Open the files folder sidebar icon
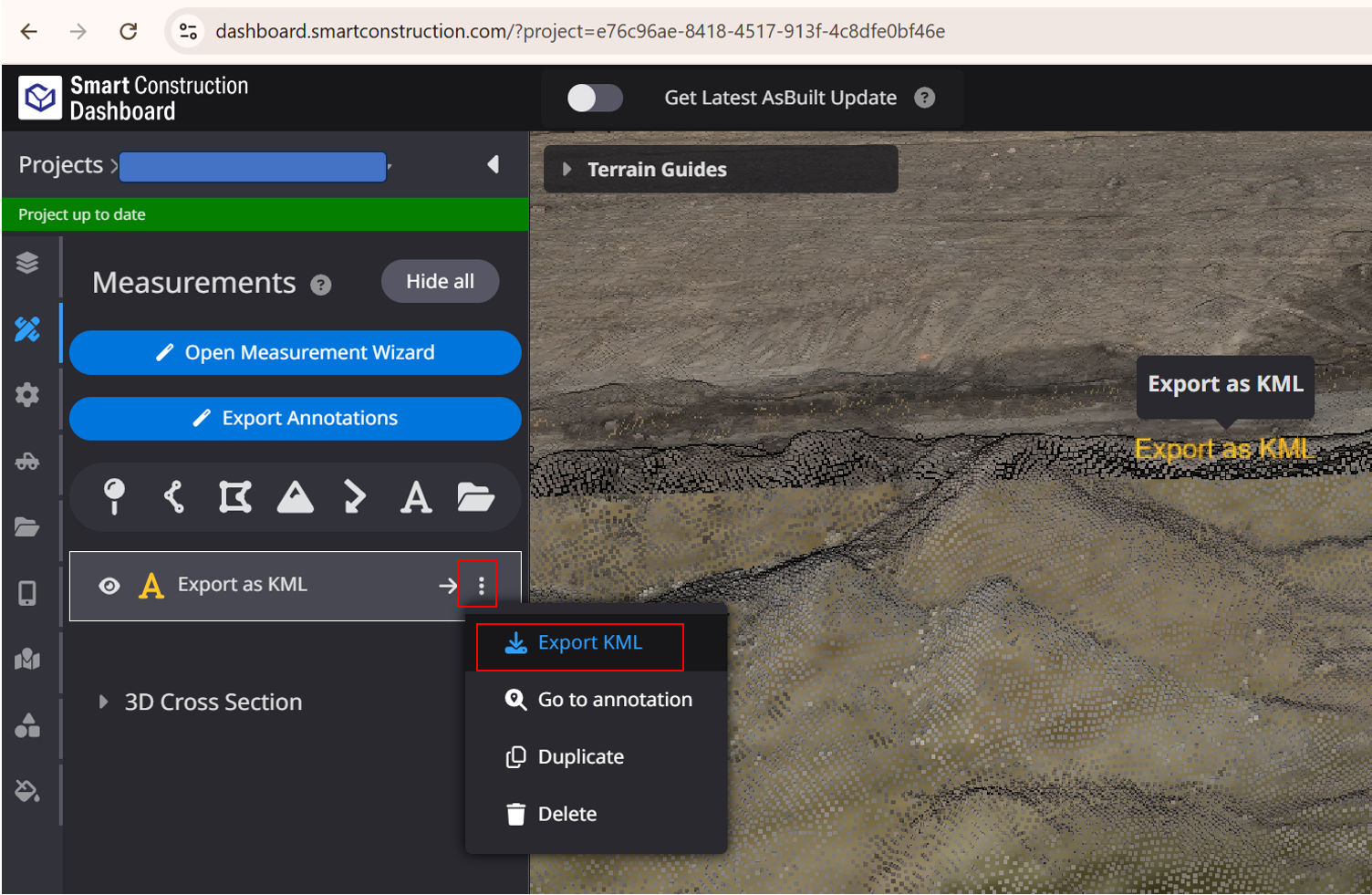This screenshot has height=895, width=1372. click(x=27, y=526)
